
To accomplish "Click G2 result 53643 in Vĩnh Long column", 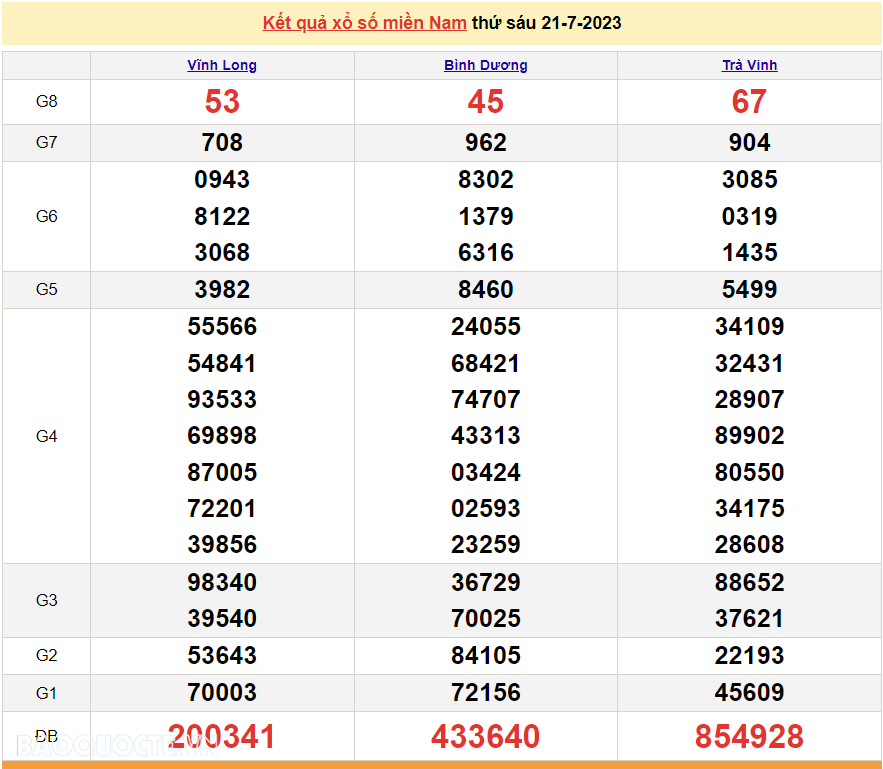I will [222, 656].
